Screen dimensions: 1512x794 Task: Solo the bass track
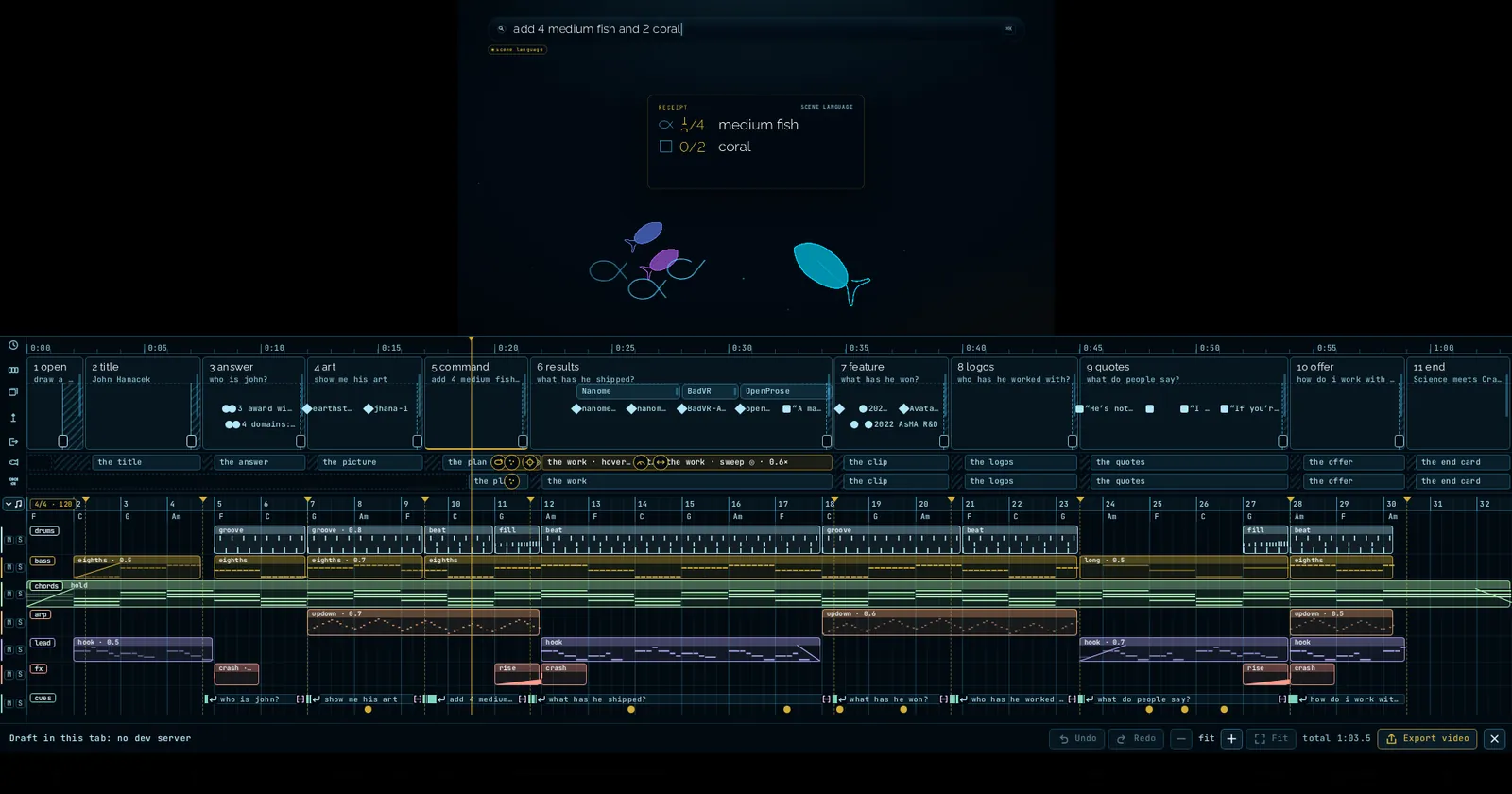(20, 567)
